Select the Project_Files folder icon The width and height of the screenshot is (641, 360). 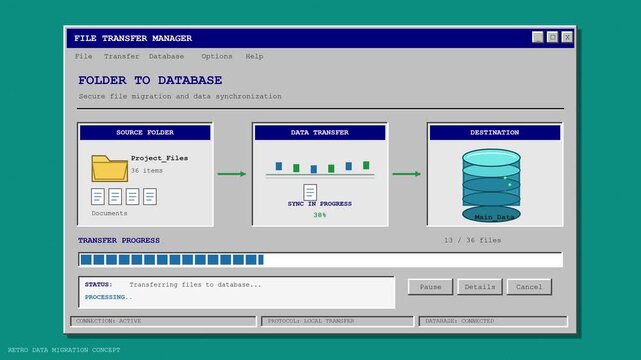coord(110,168)
